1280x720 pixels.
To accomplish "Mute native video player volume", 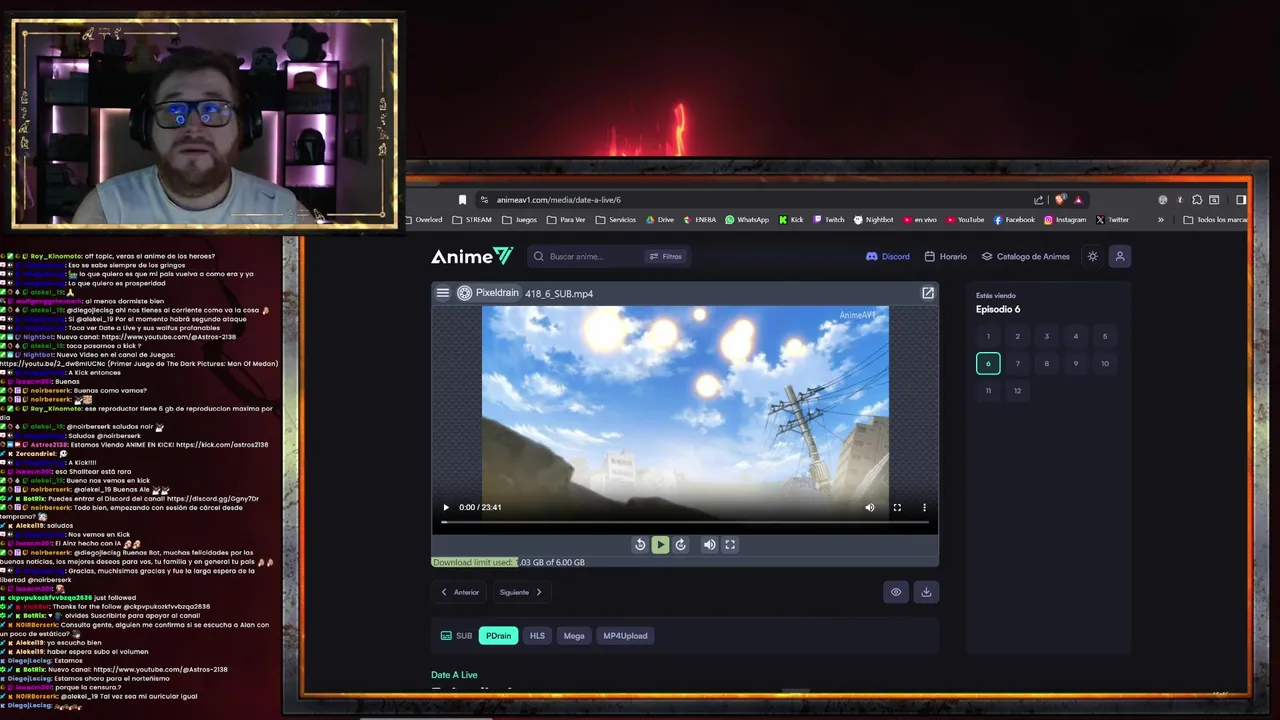I will 870,507.
